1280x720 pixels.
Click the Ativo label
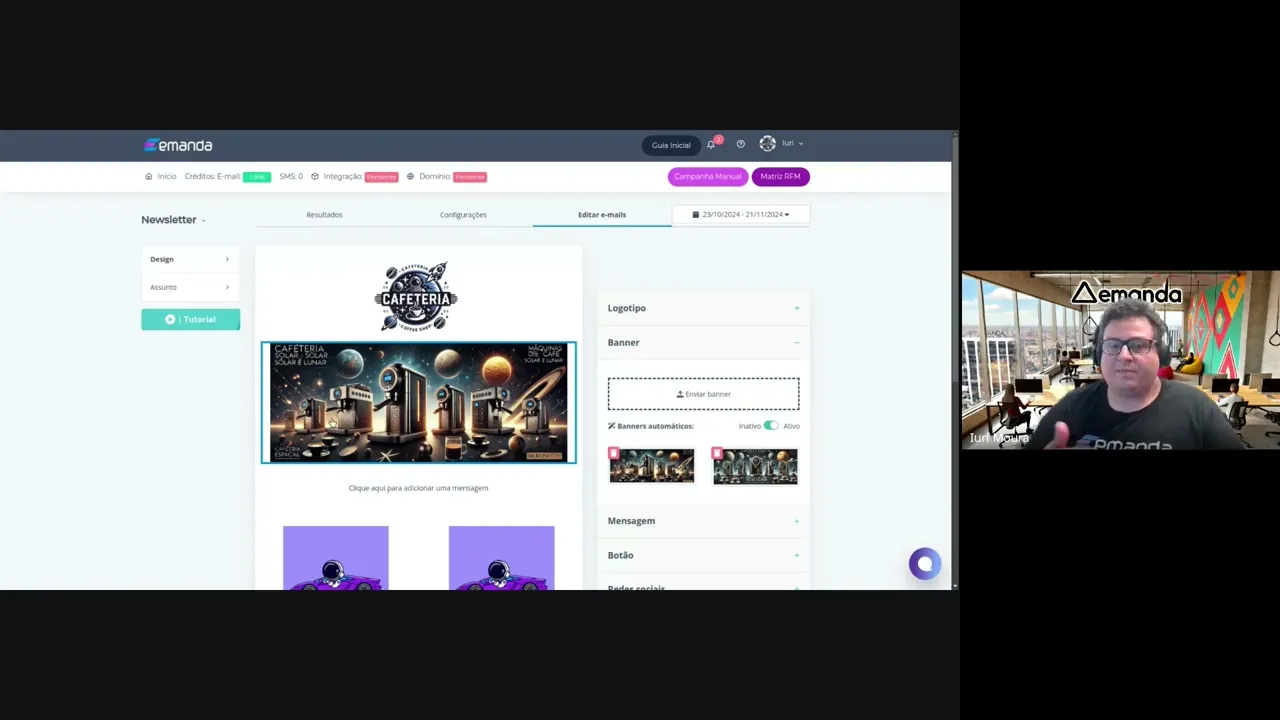(x=791, y=426)
